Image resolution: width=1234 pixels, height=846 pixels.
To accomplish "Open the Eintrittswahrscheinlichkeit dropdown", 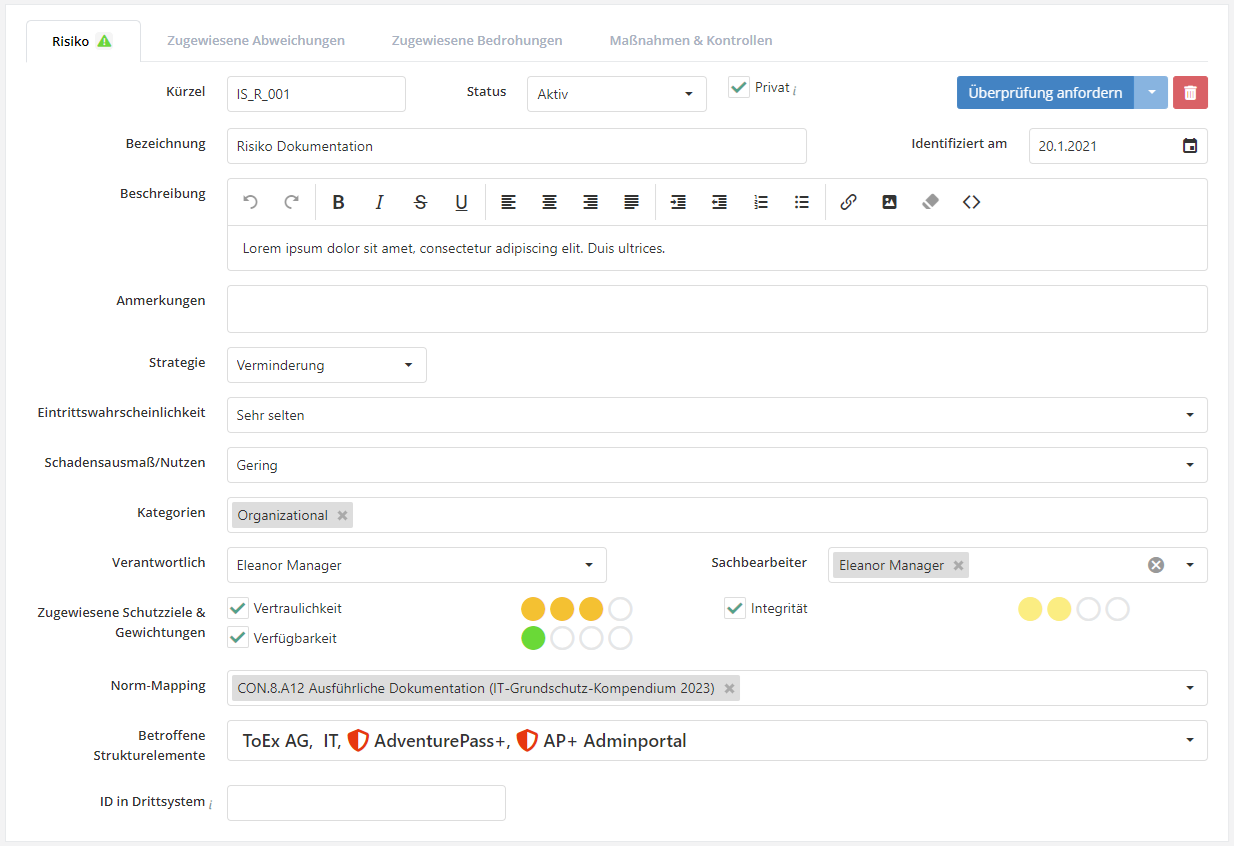I will (716, 415).
